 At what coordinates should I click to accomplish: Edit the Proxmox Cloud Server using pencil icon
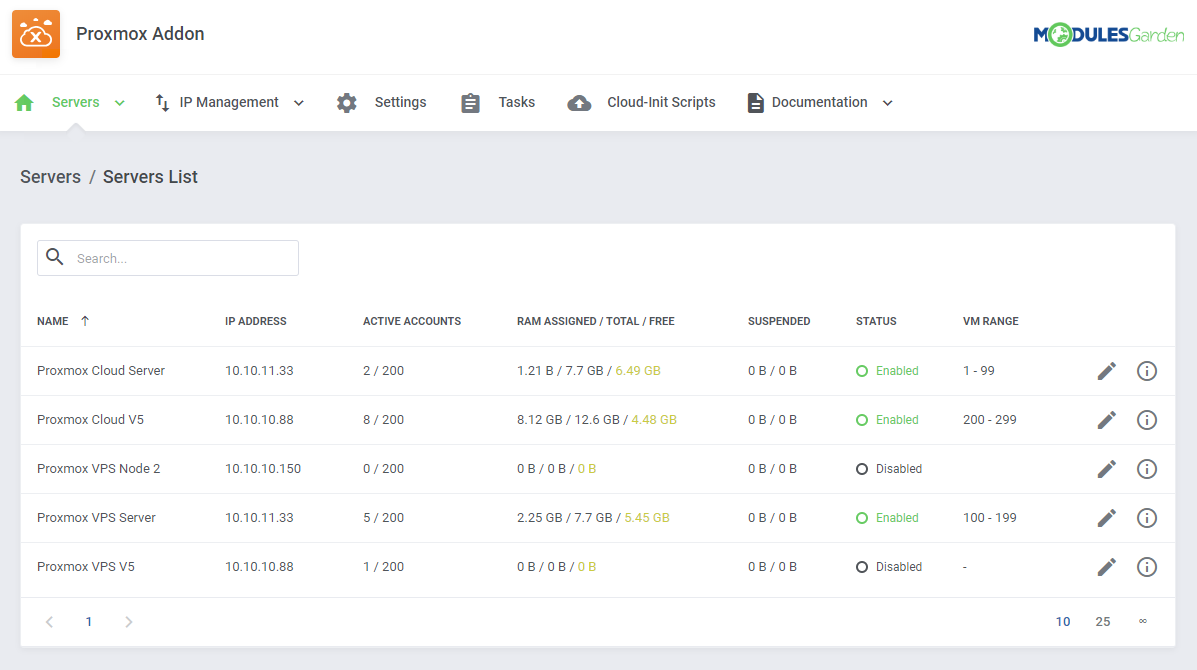pyautogui.click(x=1106, y=370)
